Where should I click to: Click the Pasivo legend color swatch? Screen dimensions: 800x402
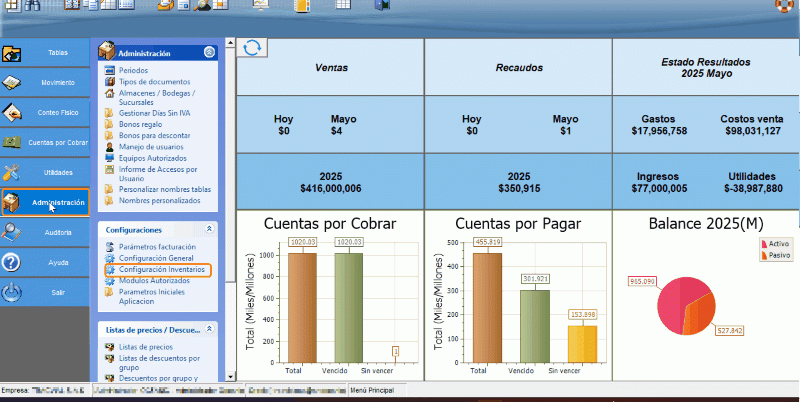click(765, 255)
